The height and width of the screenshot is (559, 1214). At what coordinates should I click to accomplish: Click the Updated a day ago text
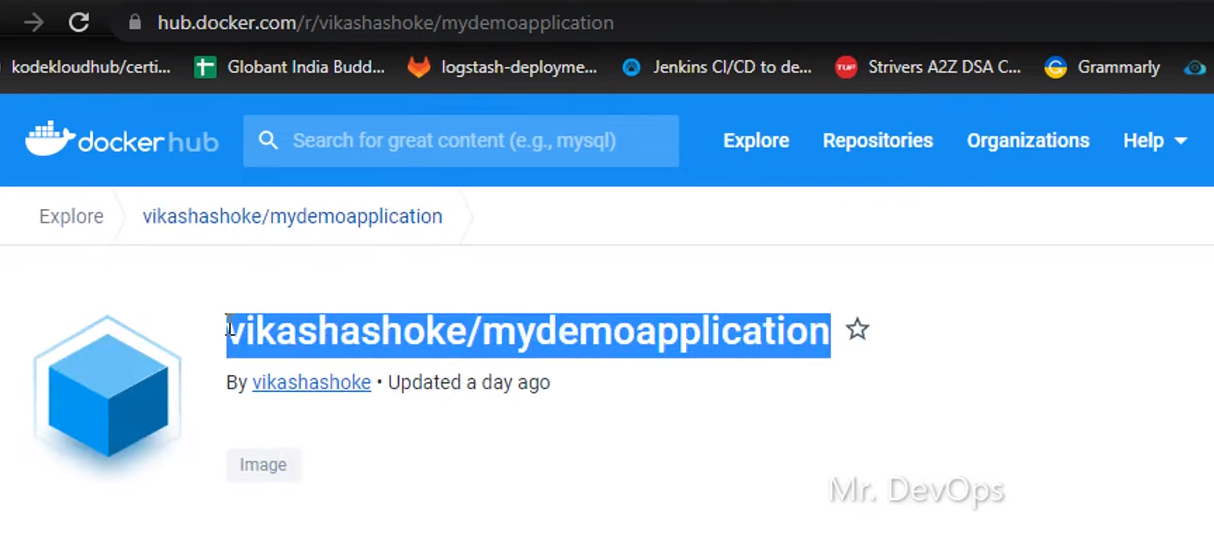tap(469, 382)
